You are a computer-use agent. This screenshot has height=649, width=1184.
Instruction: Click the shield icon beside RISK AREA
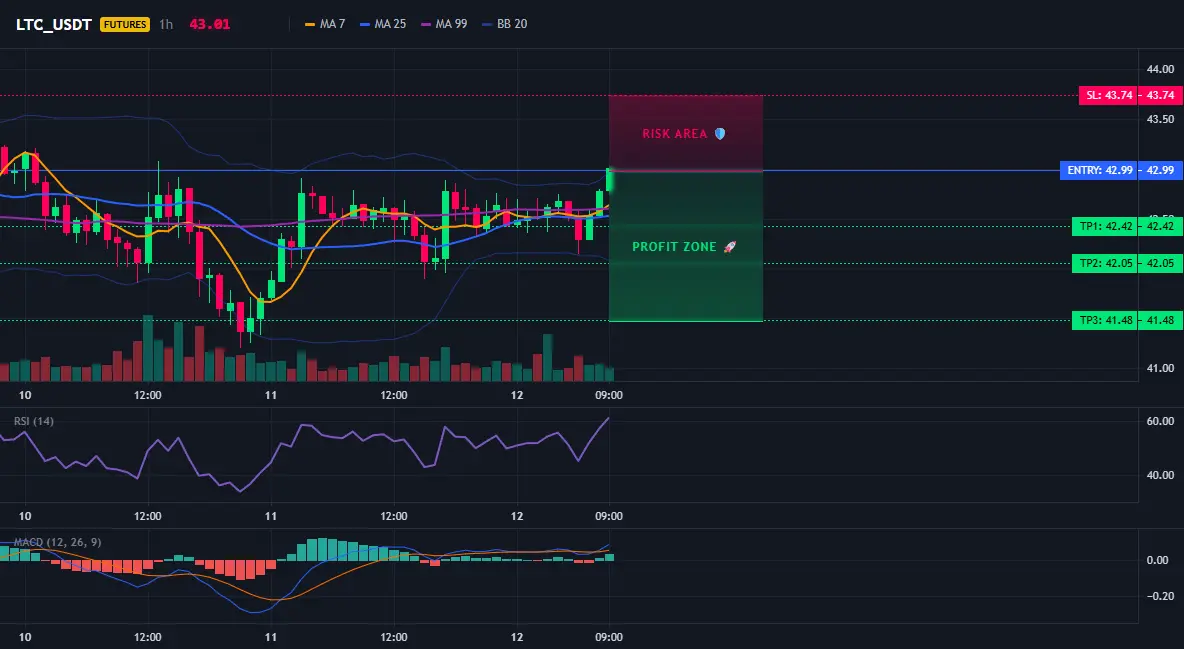pos(720,134)
